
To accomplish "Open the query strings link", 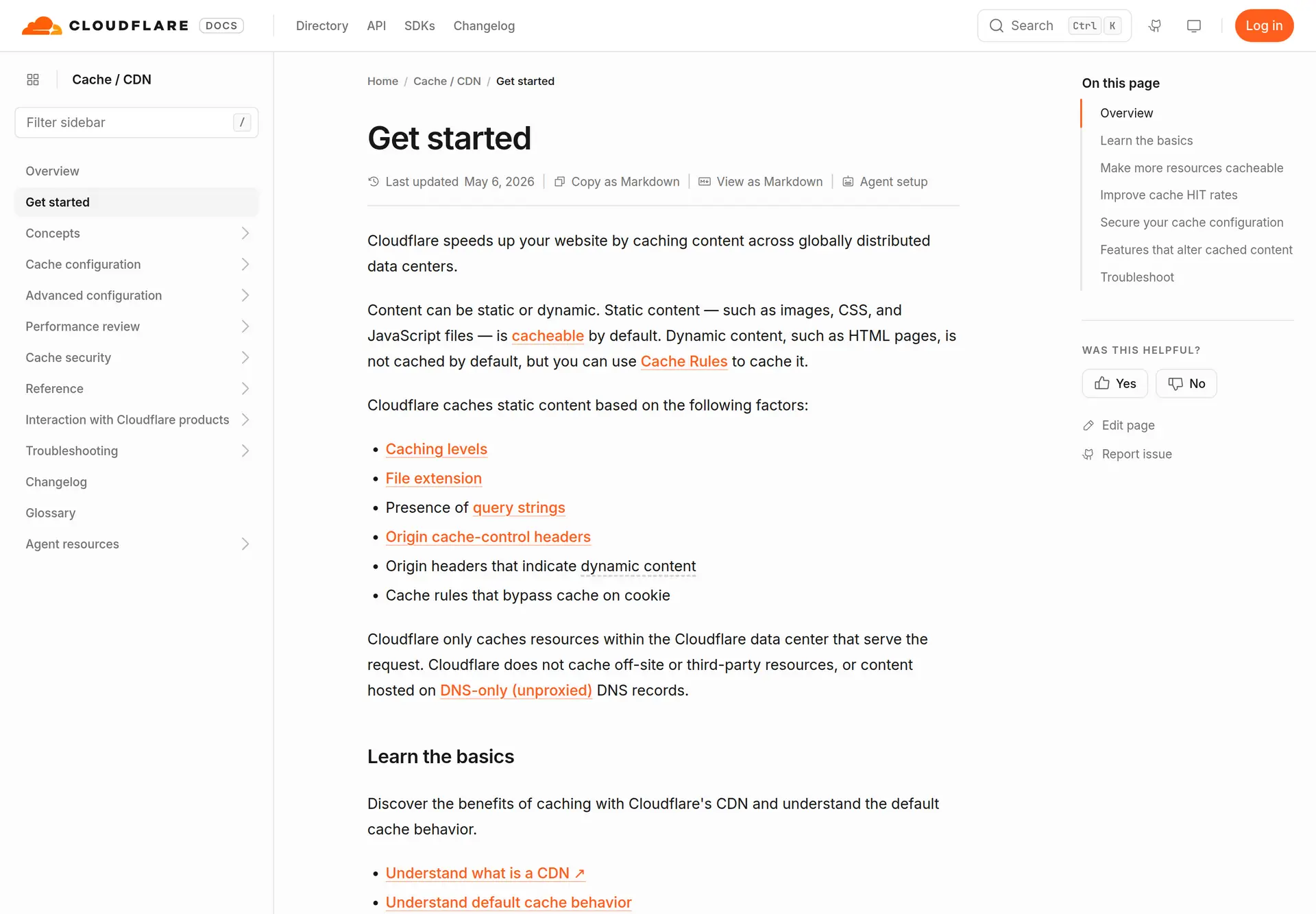I will tap(519, 507).
